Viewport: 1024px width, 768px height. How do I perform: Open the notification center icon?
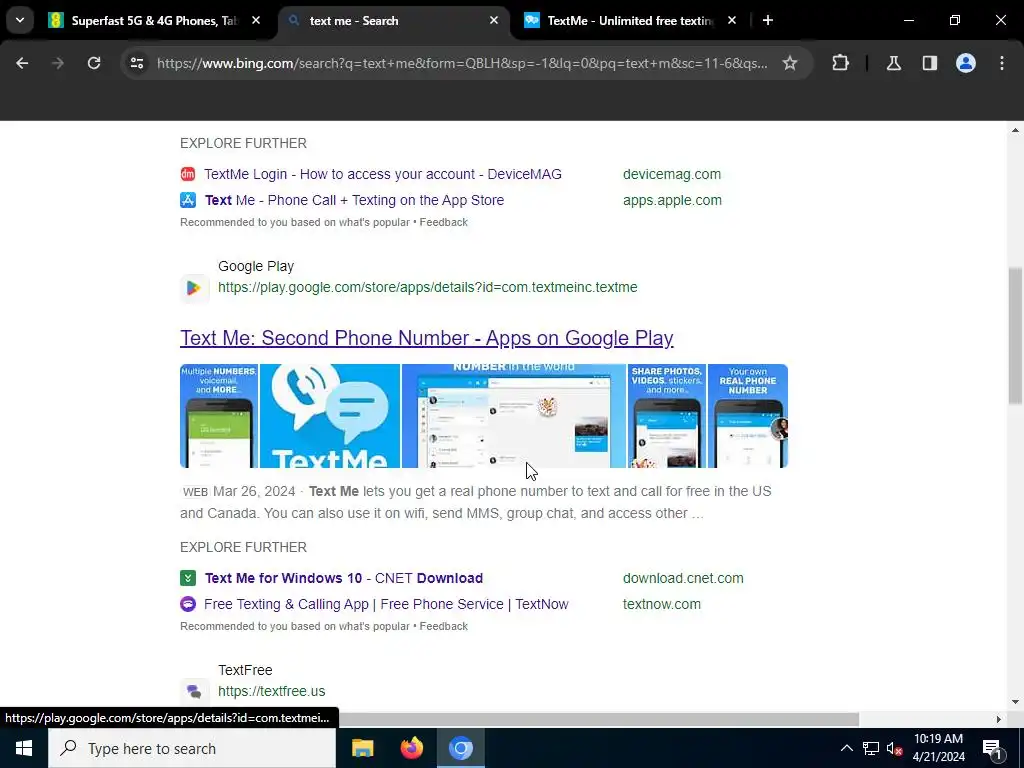point(992,748)
